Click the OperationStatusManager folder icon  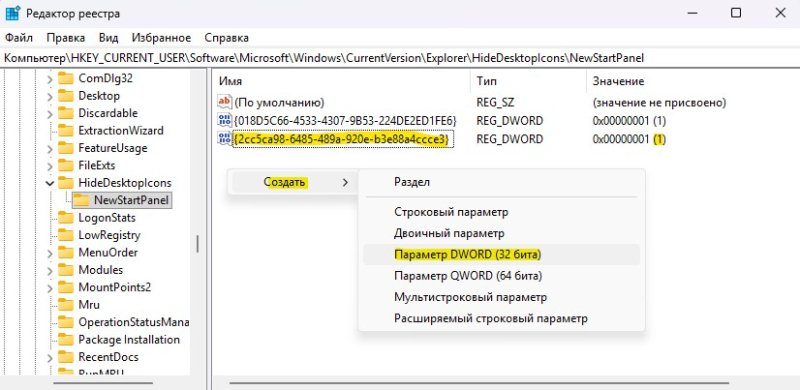tap(66, 322)
